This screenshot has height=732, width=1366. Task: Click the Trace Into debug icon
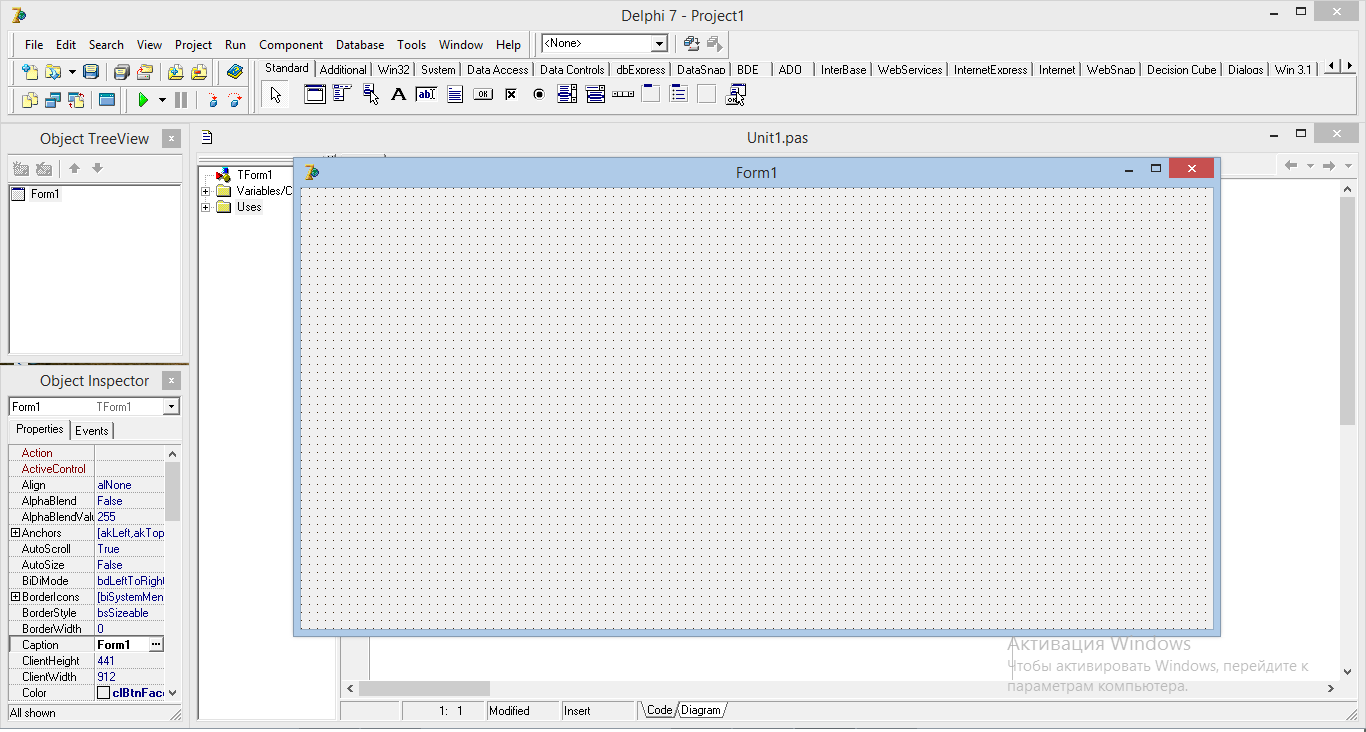tap(212, 100)
